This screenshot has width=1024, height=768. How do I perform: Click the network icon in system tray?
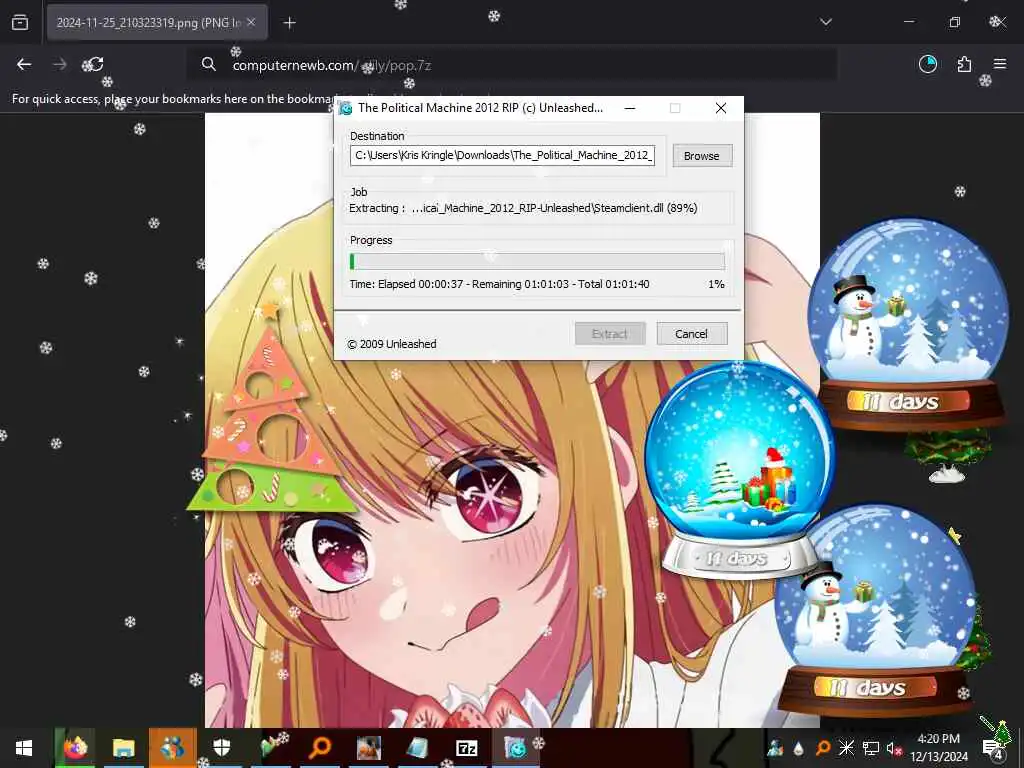(870, 748)
